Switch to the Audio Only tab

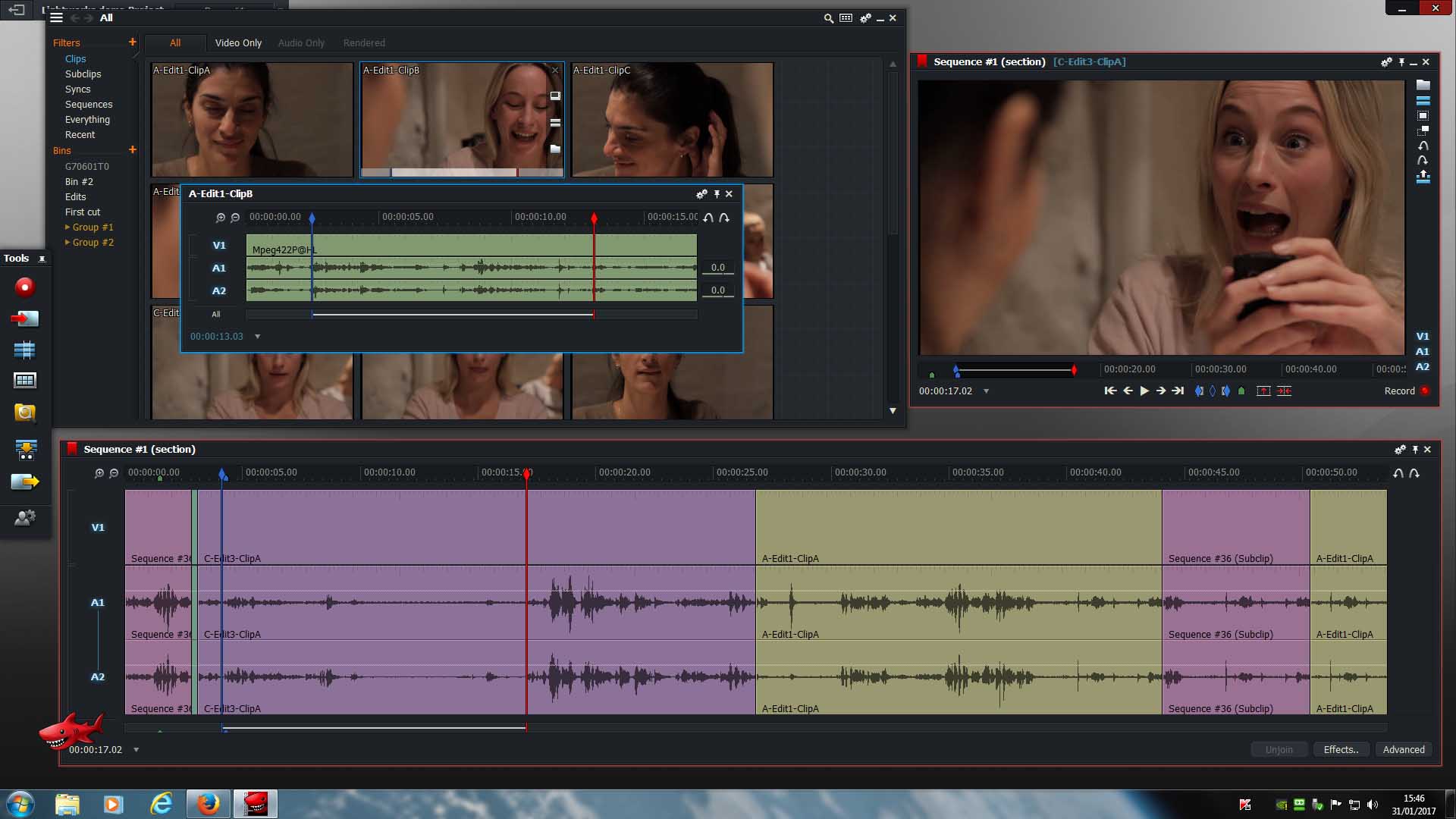pyautogui.click(x=301, y=43)
